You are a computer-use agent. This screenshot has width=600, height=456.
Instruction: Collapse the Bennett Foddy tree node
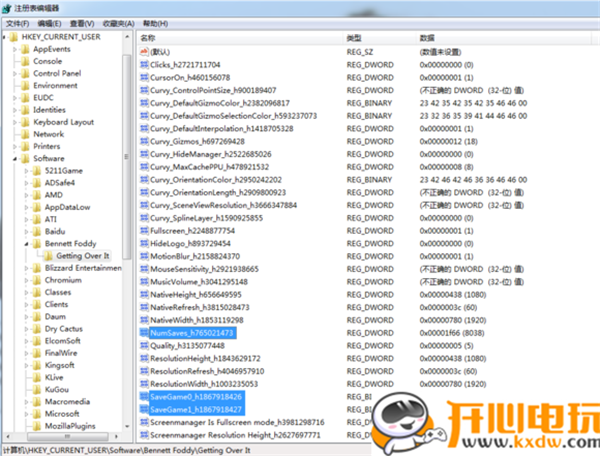pyautogui.click(x=26, y=244)
